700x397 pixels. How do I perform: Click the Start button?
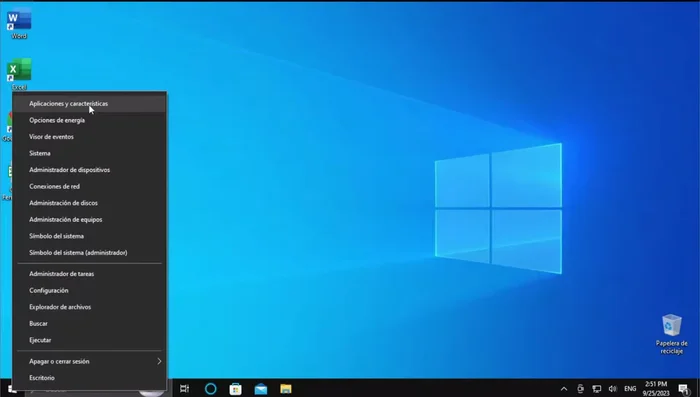click(x=12, y=390)
